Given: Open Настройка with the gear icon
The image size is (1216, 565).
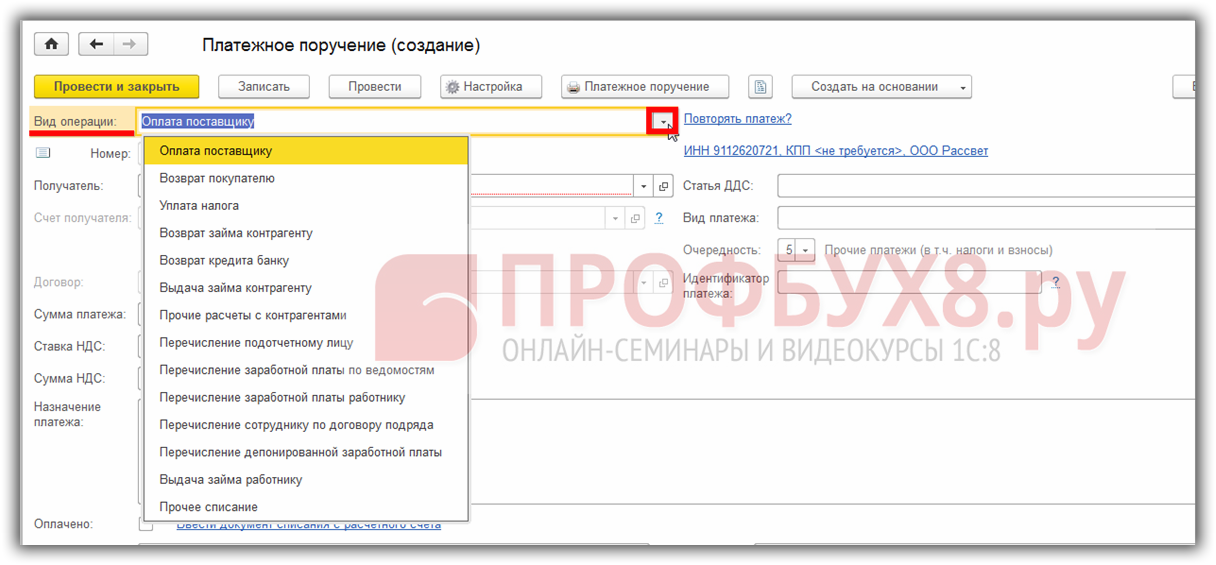Looking at the screenshot, I should [485, 87].
